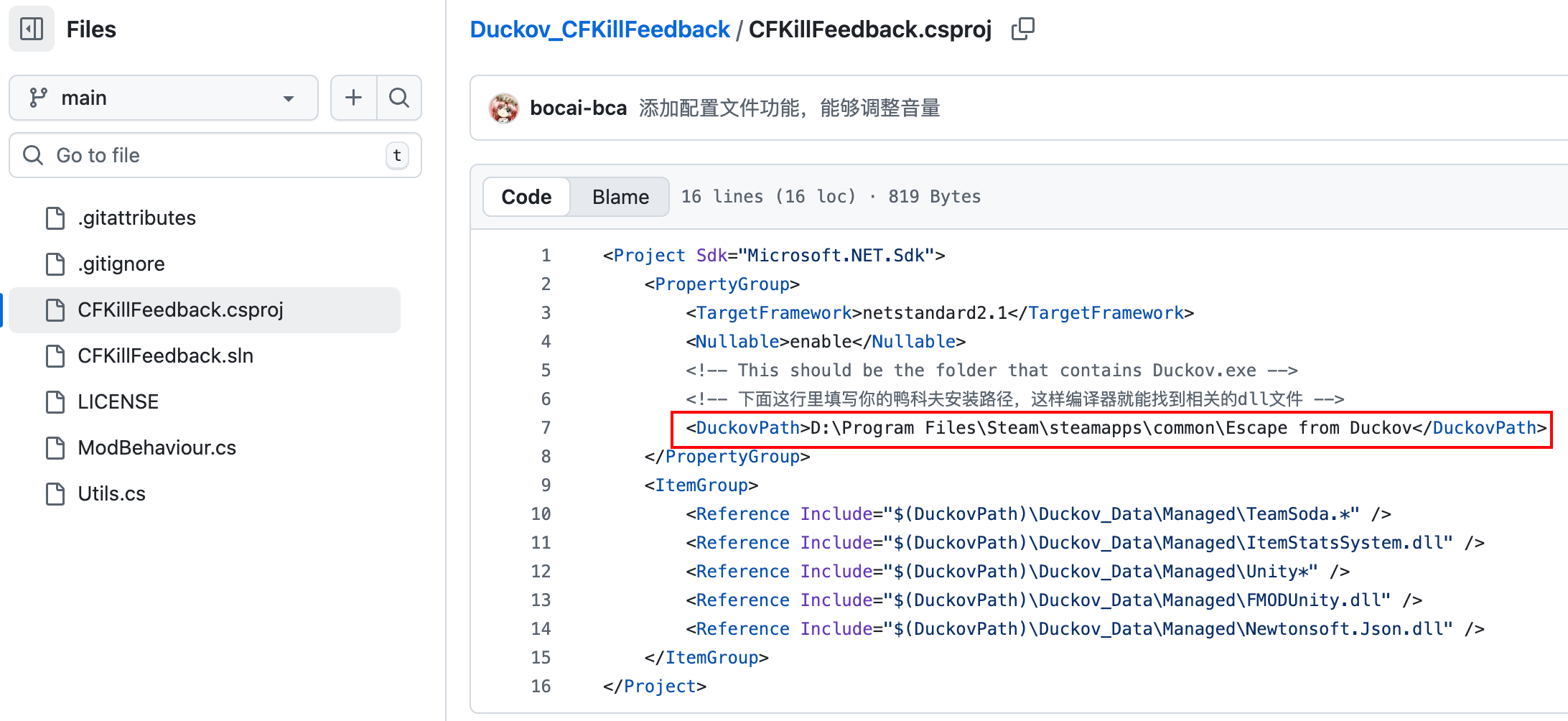Collapse the Files side panel
Image resolution: width=1568 pixels, height=721 pixels.
[x=31, y=29]
